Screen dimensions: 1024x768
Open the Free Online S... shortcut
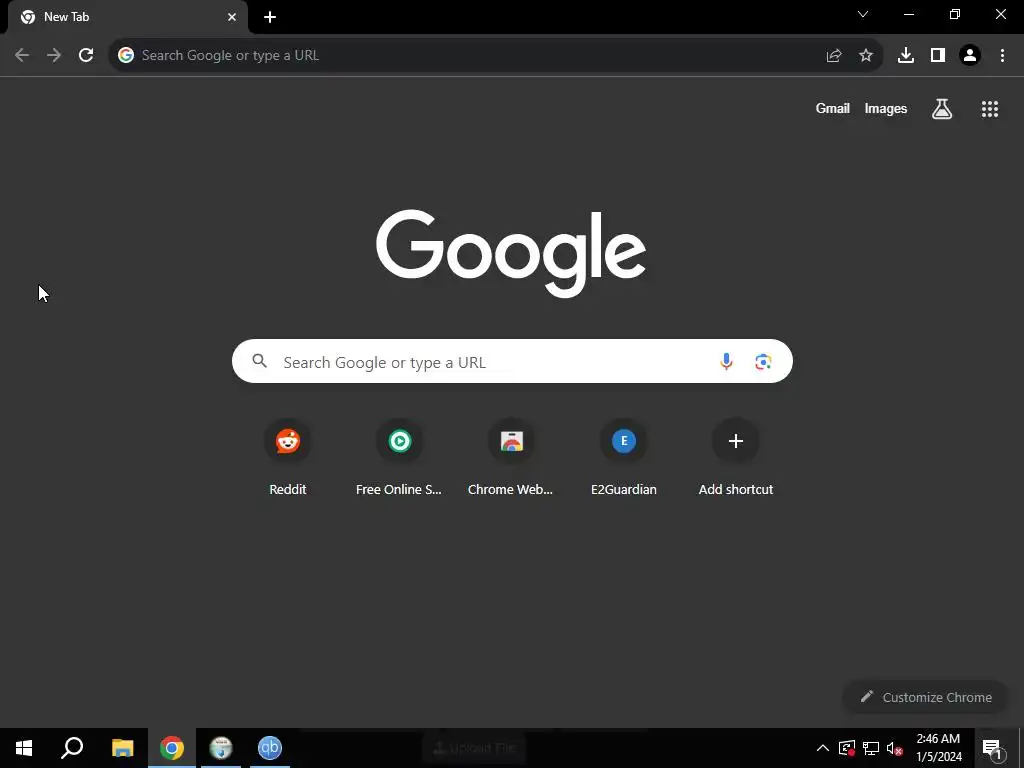(399, 458)
